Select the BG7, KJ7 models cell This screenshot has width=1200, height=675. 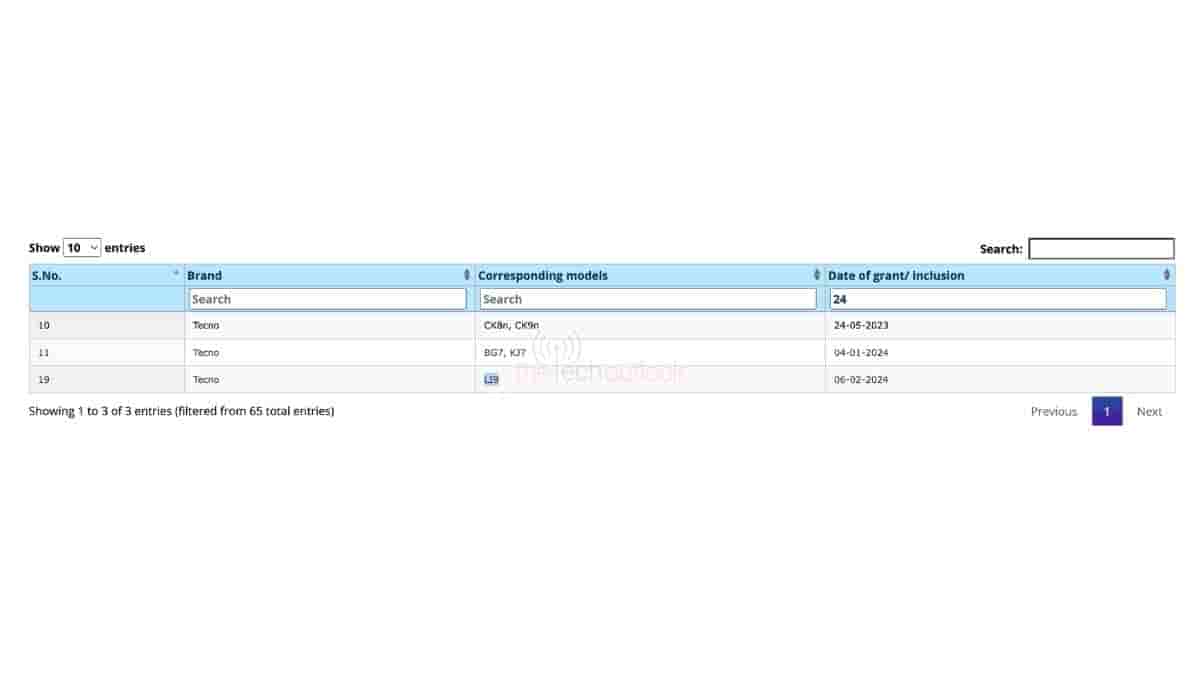pyautogui.click(x=505, y=352)
